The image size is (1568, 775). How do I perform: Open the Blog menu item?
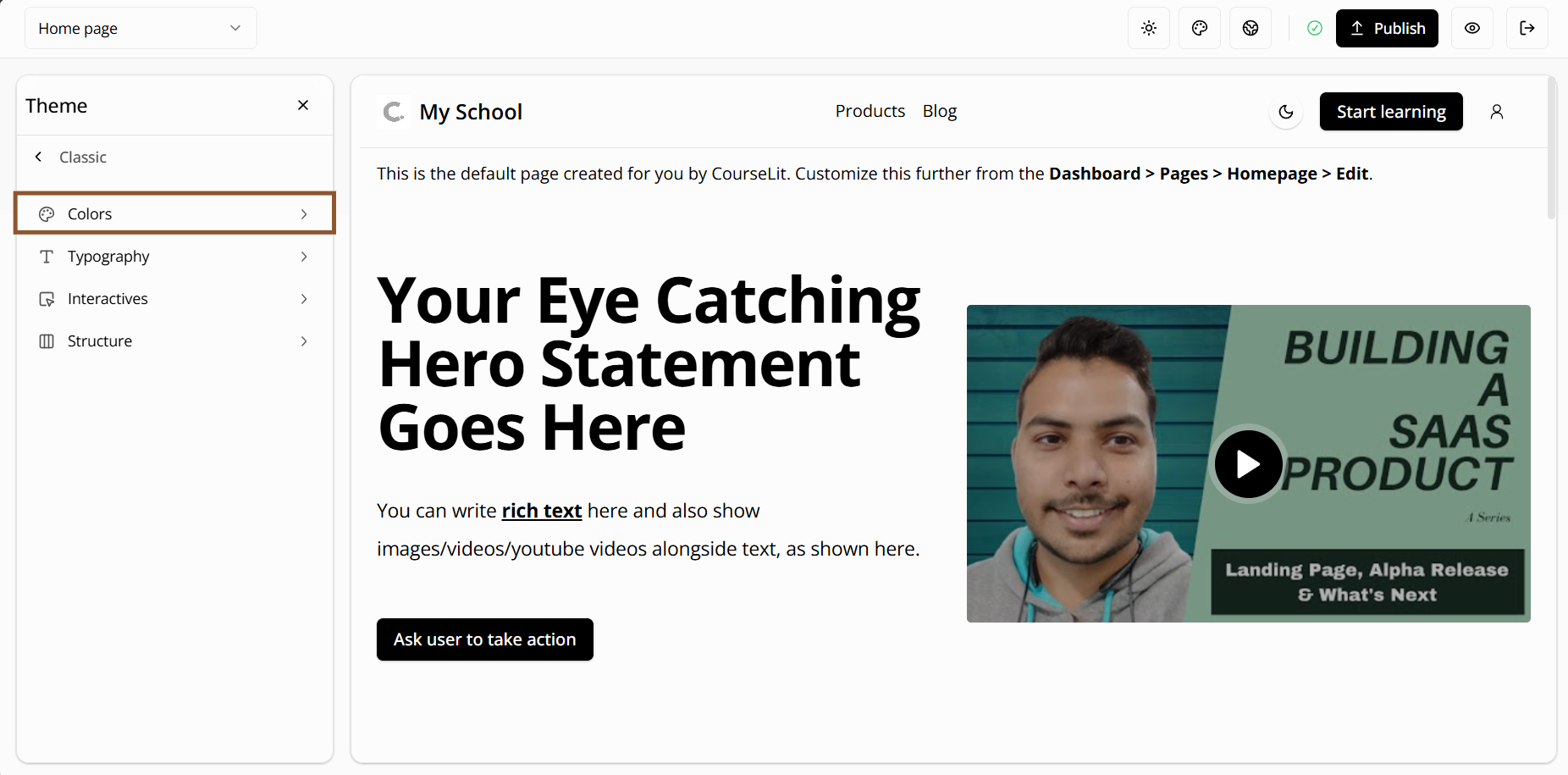[x=939, y=111]
